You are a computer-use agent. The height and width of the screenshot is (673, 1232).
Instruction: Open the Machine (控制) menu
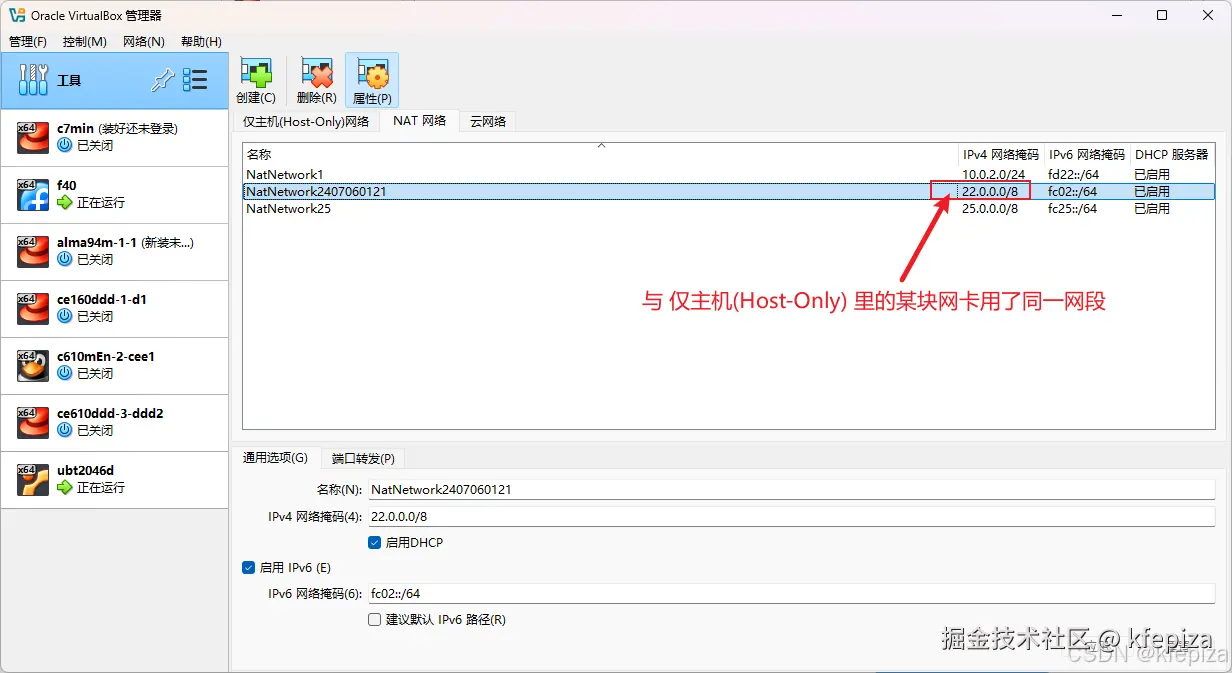click(85, 42)
